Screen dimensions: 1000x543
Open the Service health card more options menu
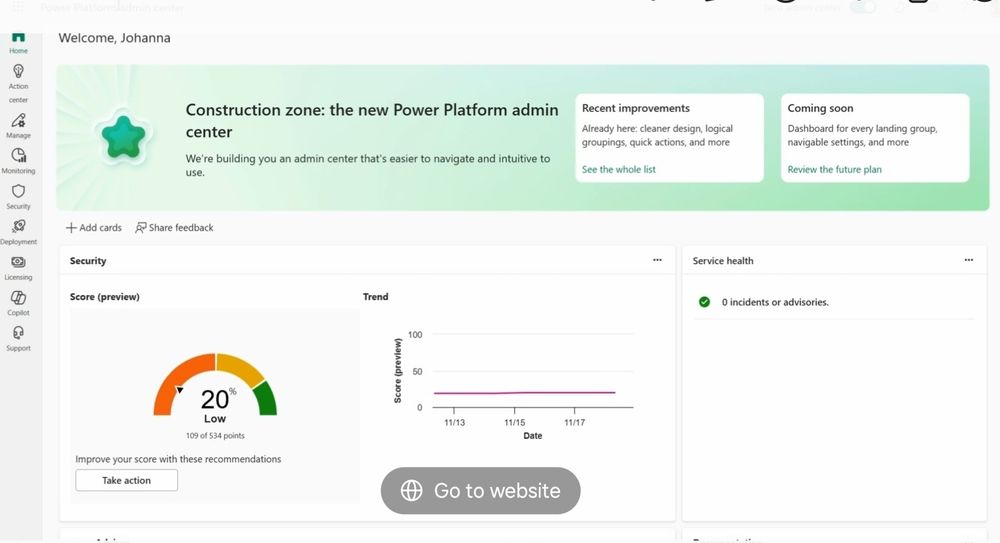968,260
